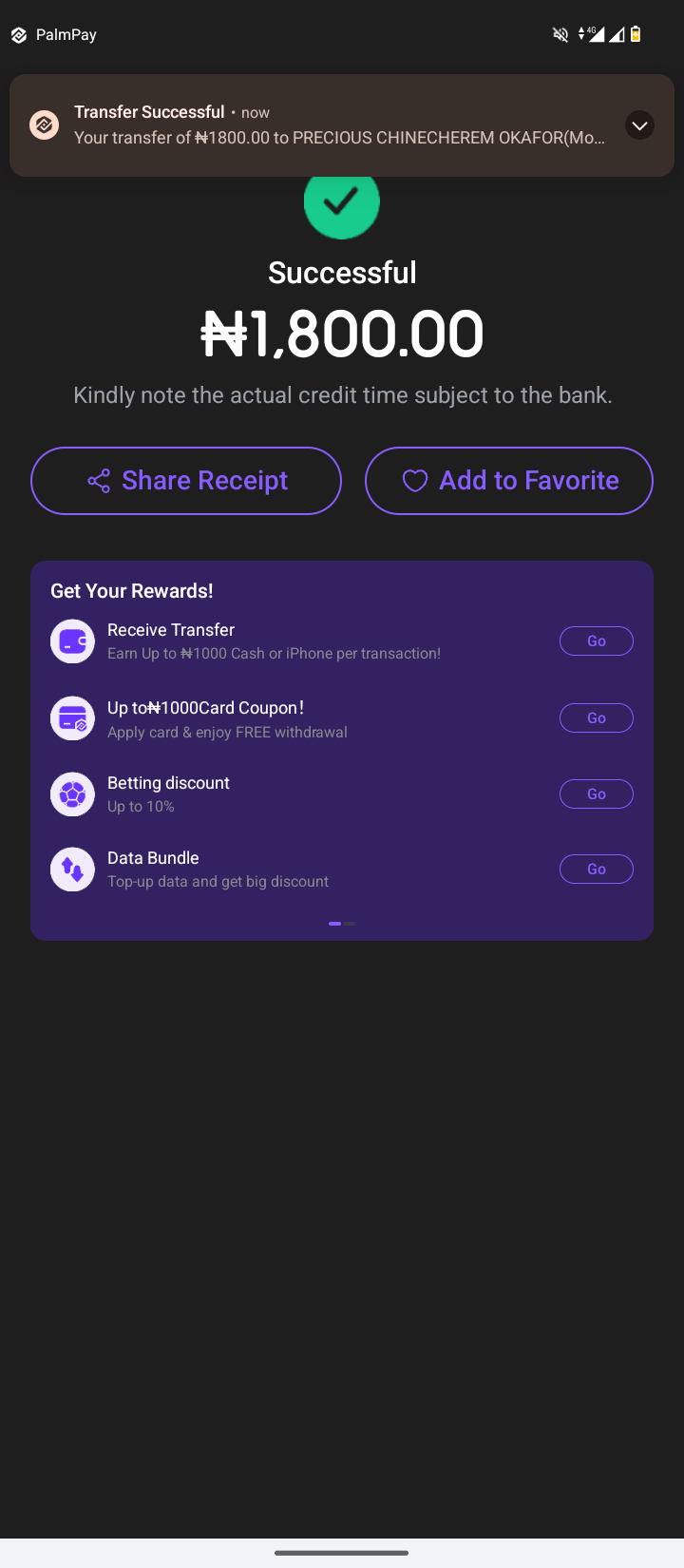Image resolution: width=684 pixels, height=1568 pixels.
Task: Tap the muted sound status icon
Action: pos(560,35)
